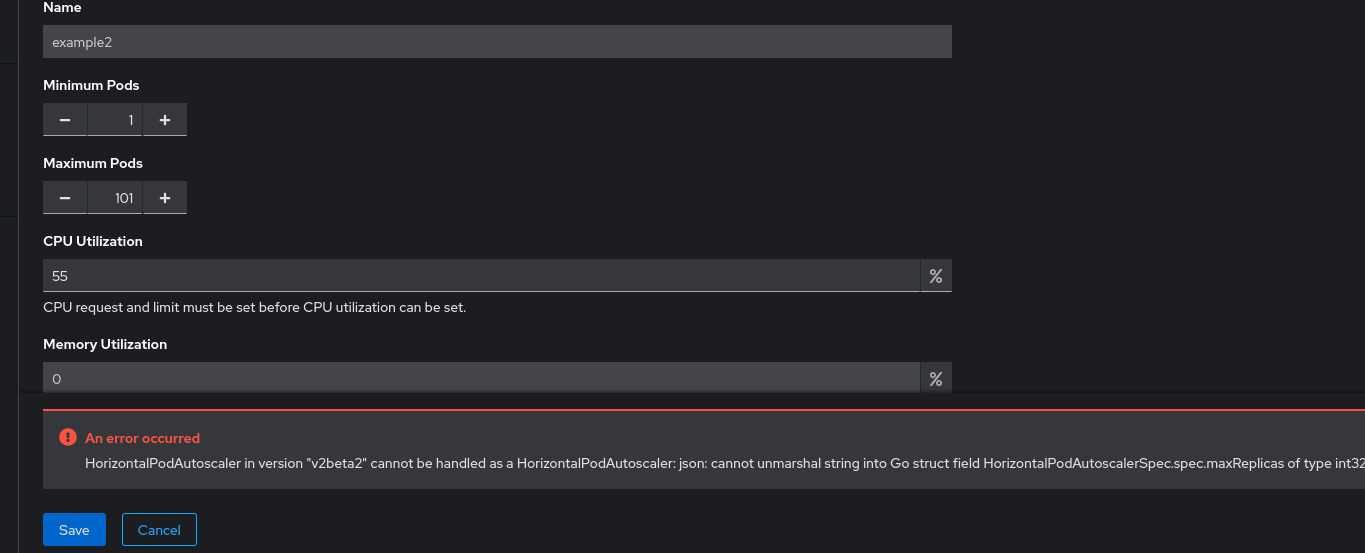
Task: Click the Minimum Pods value field
Action: (115, 120)
